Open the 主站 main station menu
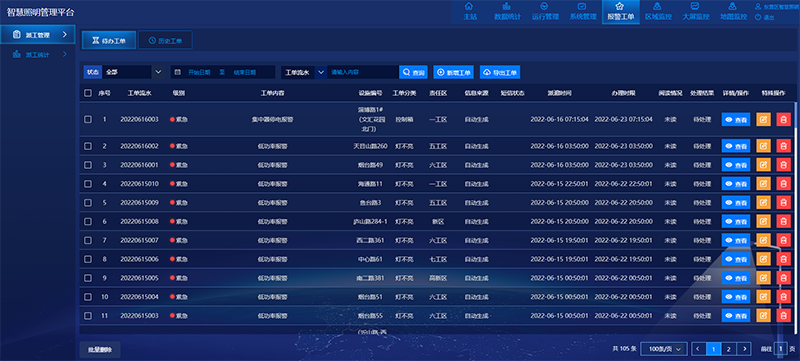 [x=469, y=11]
